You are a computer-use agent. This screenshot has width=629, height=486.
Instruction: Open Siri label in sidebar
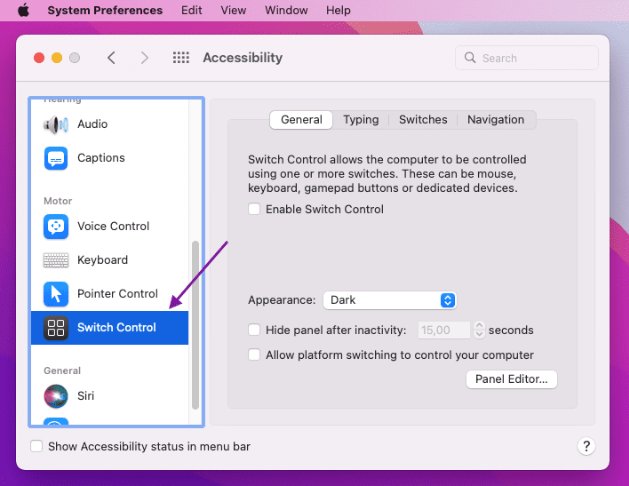[85, 396]
